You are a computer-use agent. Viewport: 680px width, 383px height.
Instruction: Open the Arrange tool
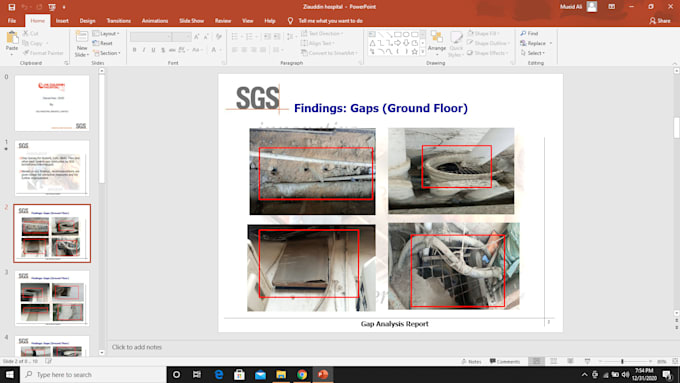pos(437,44)
